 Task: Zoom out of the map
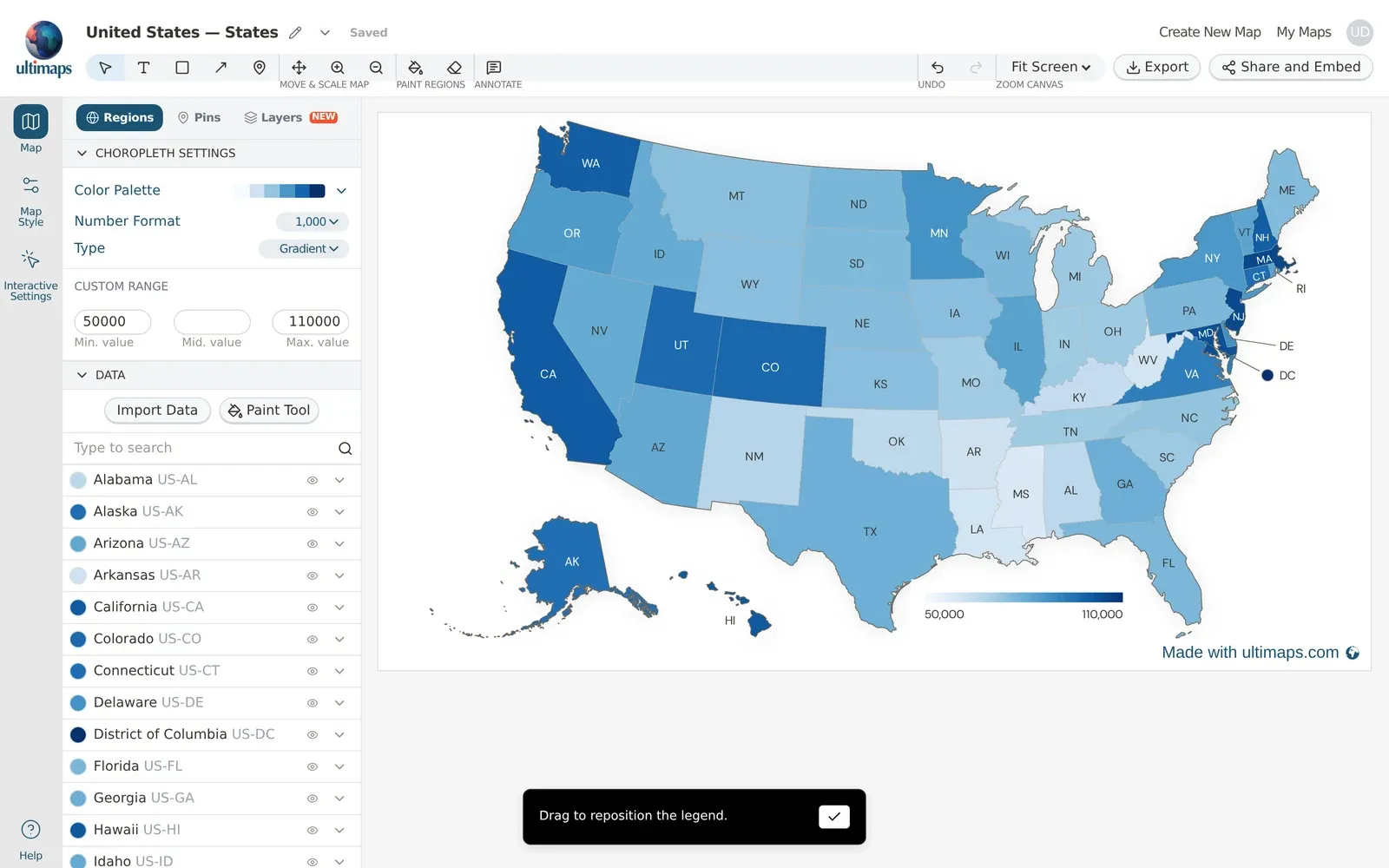pos(376,68)
